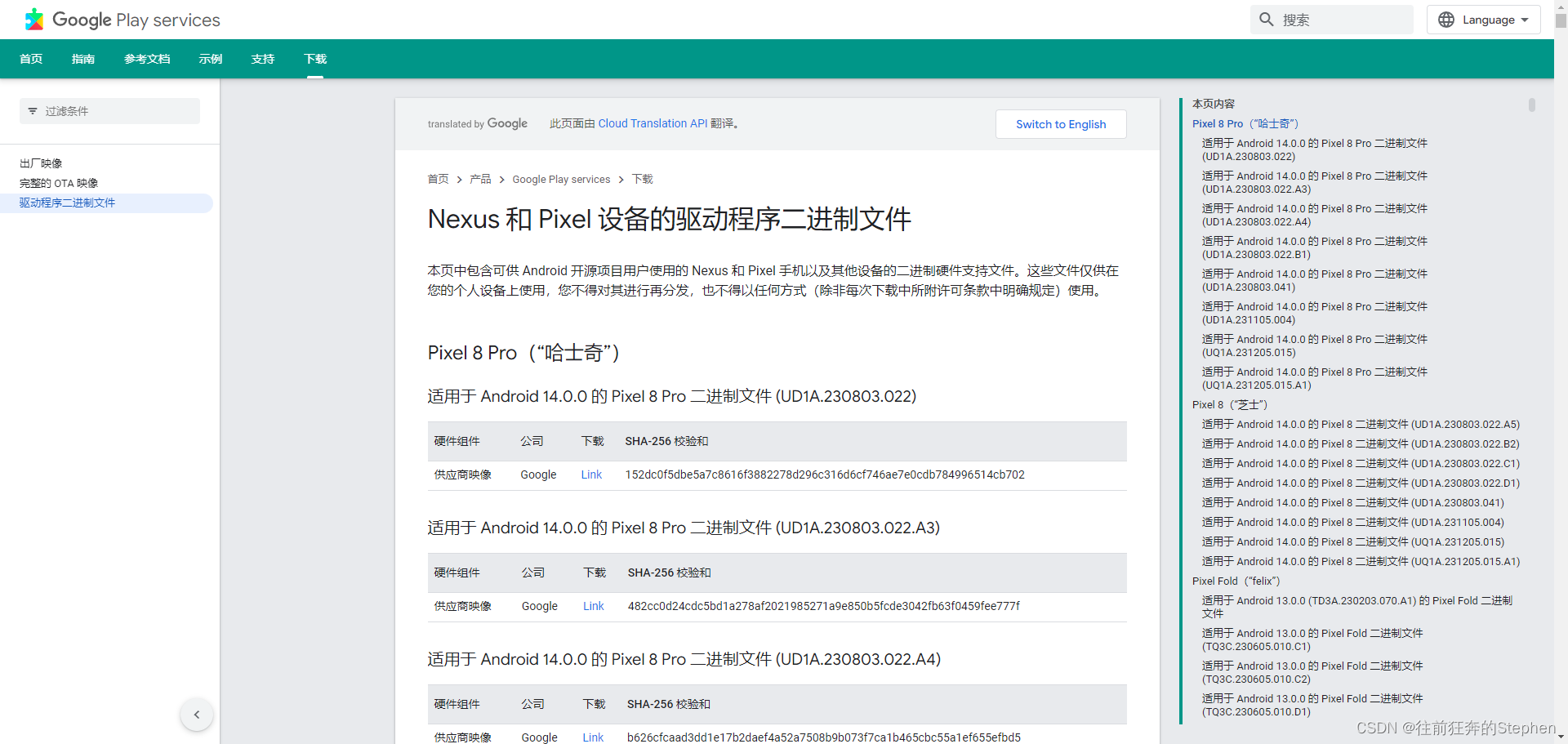Click the Google Play services logo icon
This screenshot has height=744, width=1568.
click(34, 20)
